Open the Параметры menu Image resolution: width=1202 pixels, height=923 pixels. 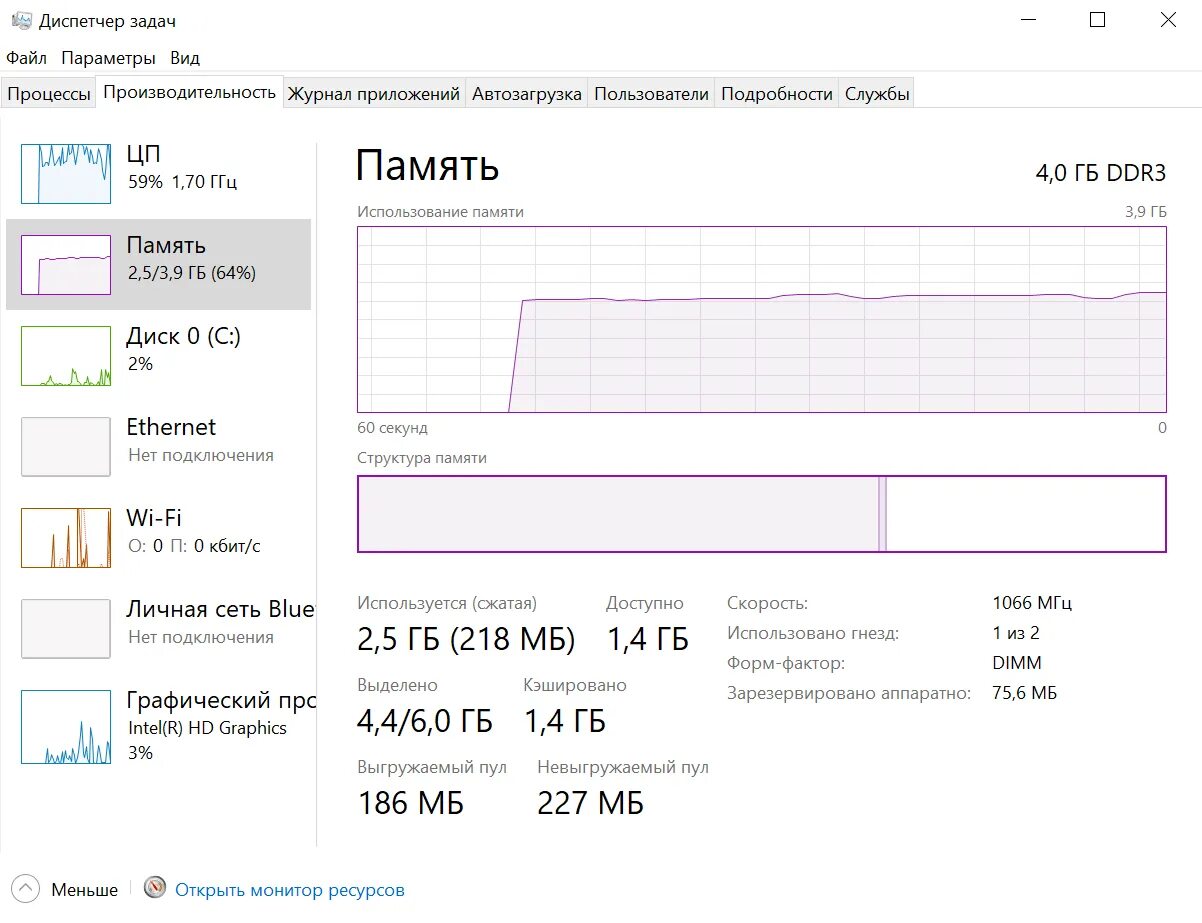coord(108,58)
